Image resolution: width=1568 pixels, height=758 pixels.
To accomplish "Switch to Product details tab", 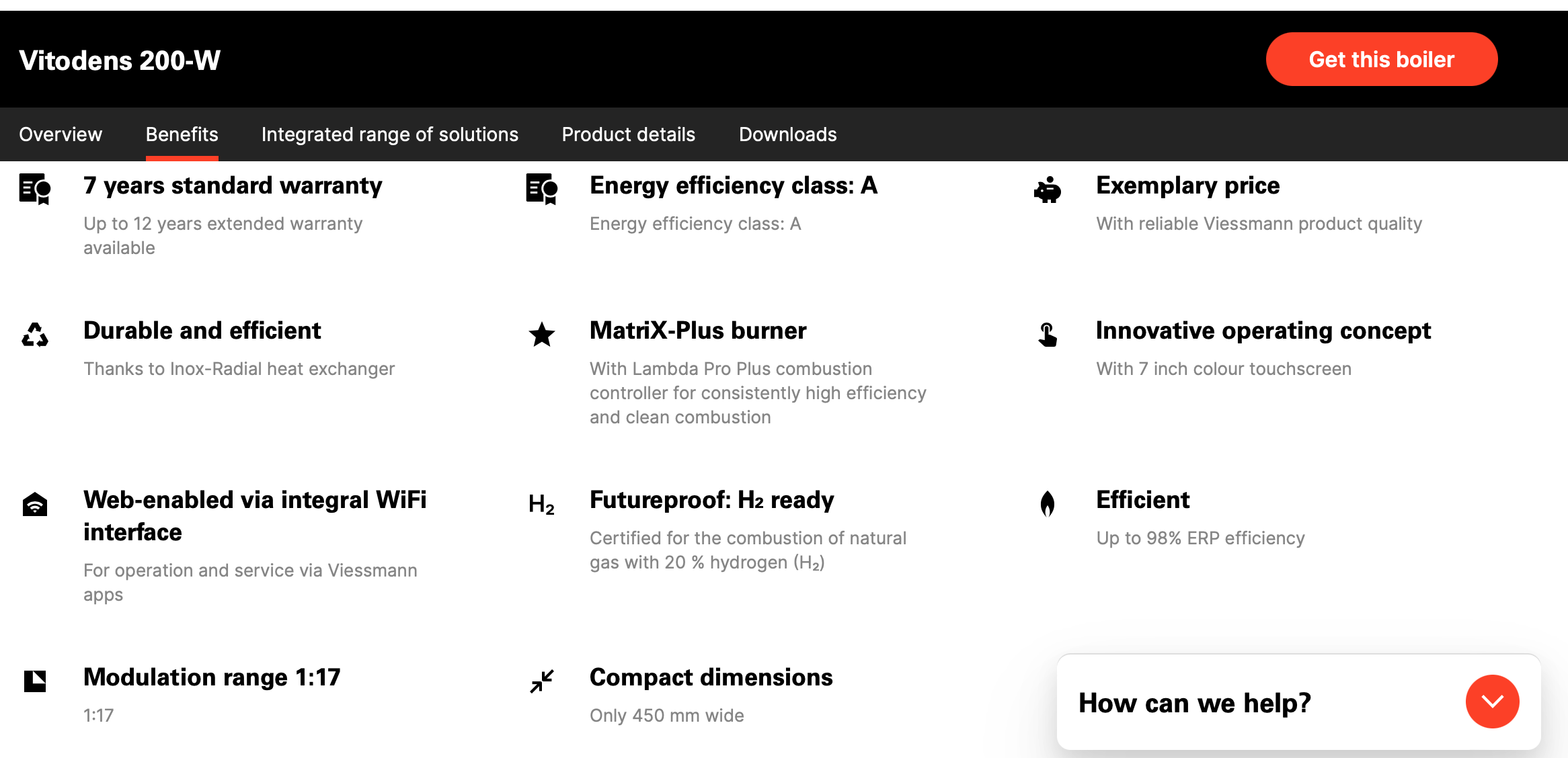I will 629,134.
